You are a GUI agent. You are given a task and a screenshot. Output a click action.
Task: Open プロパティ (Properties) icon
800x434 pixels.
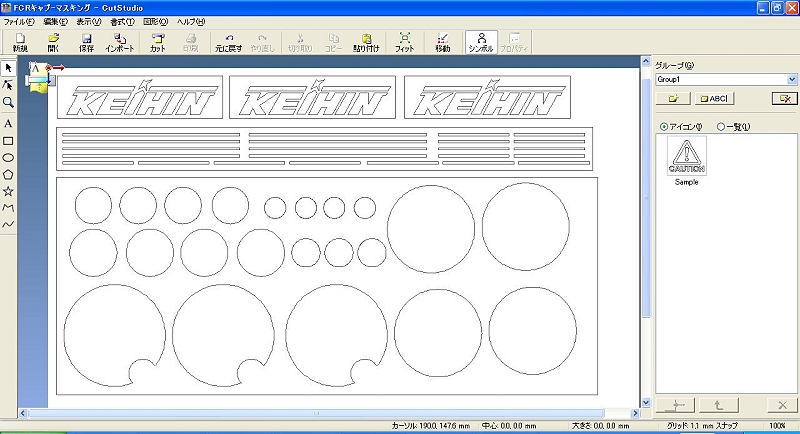pyautogui.click(x=514, y=42)
